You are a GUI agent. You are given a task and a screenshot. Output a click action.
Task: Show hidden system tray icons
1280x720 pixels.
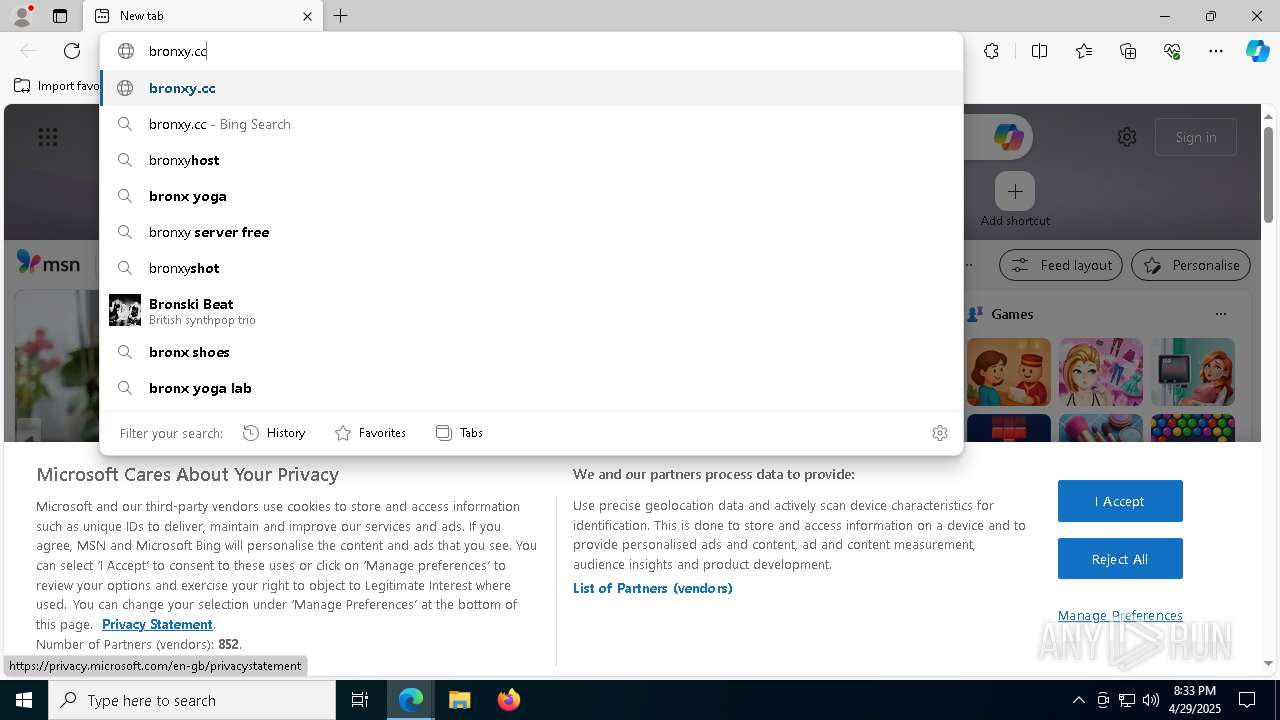pos(1078,700)
